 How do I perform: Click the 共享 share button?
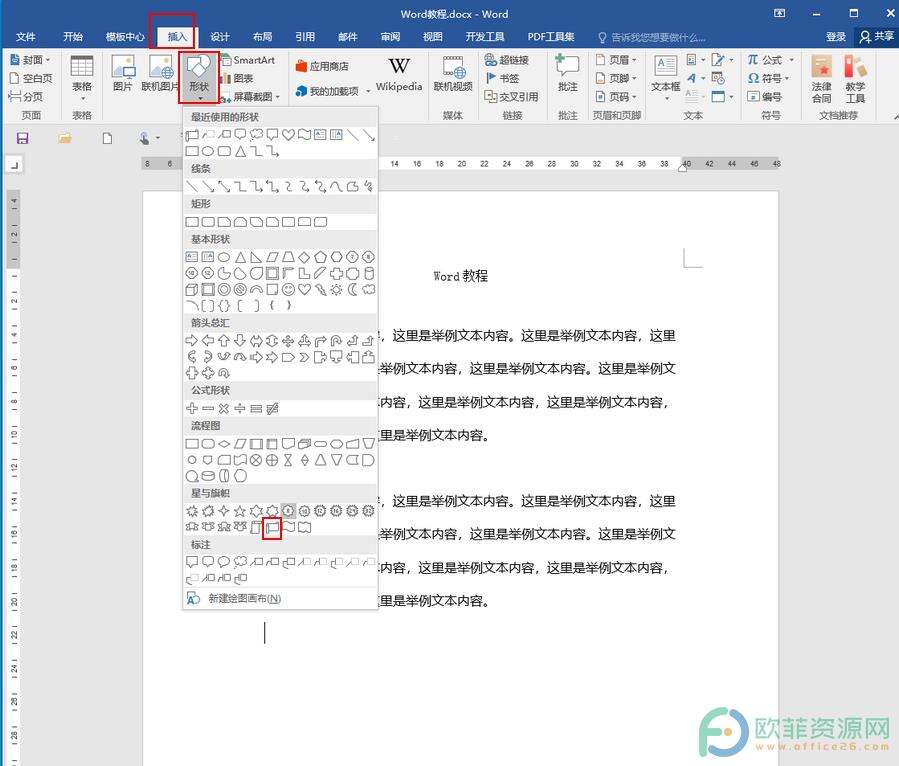coord(876,37)
